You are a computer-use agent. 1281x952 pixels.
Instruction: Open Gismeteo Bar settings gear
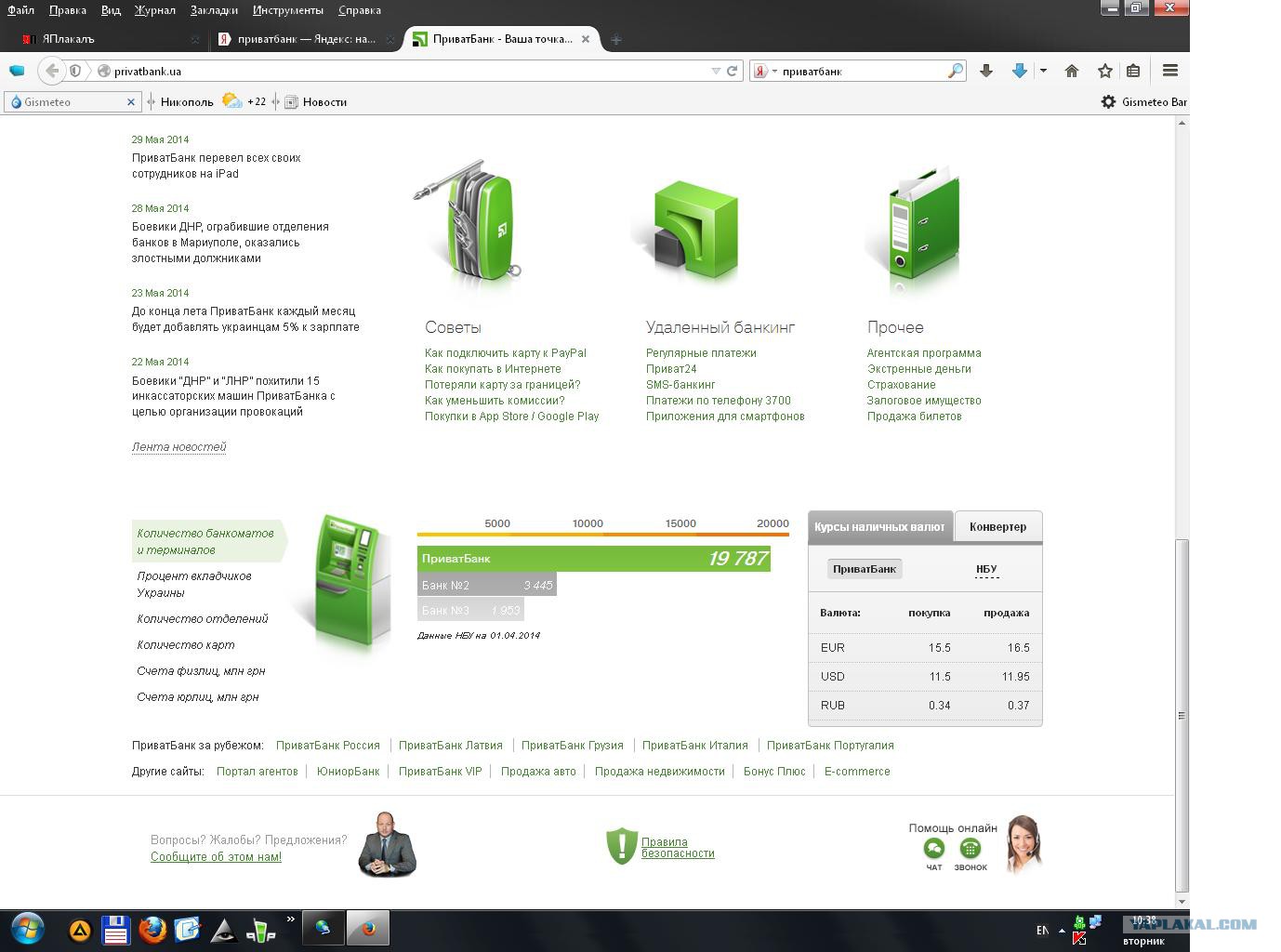click(x=1108, y=102)
